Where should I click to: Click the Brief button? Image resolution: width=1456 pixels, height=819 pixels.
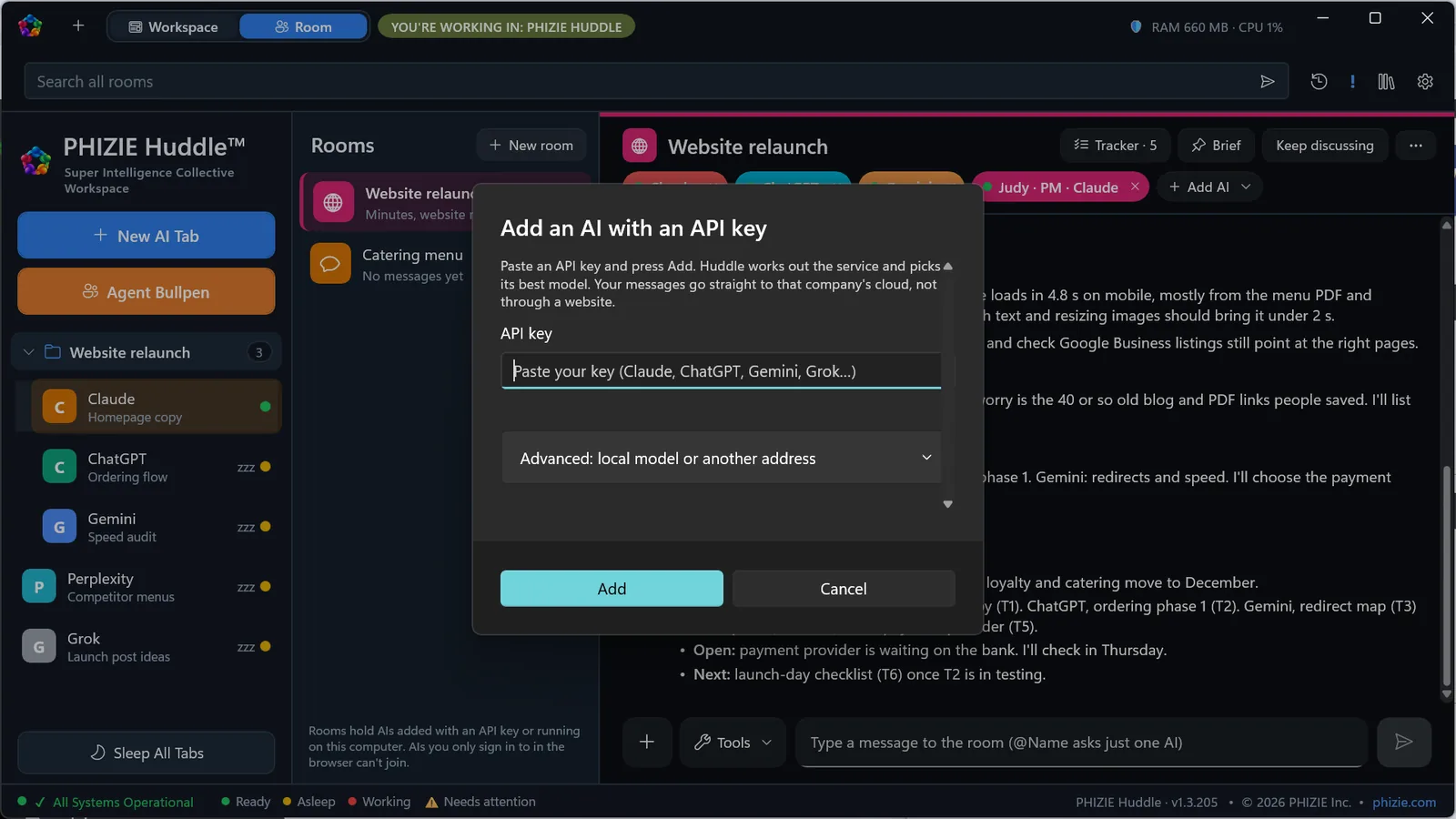pyautogui.click(x=1216, y=146)
